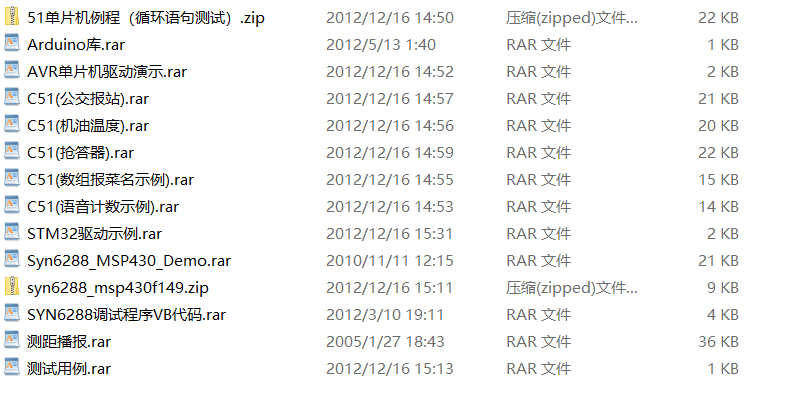Viewport: 794px width, 410px height.
Task: Select the file name C51(数组报菜名示例).rar
Action: (110, 180)
